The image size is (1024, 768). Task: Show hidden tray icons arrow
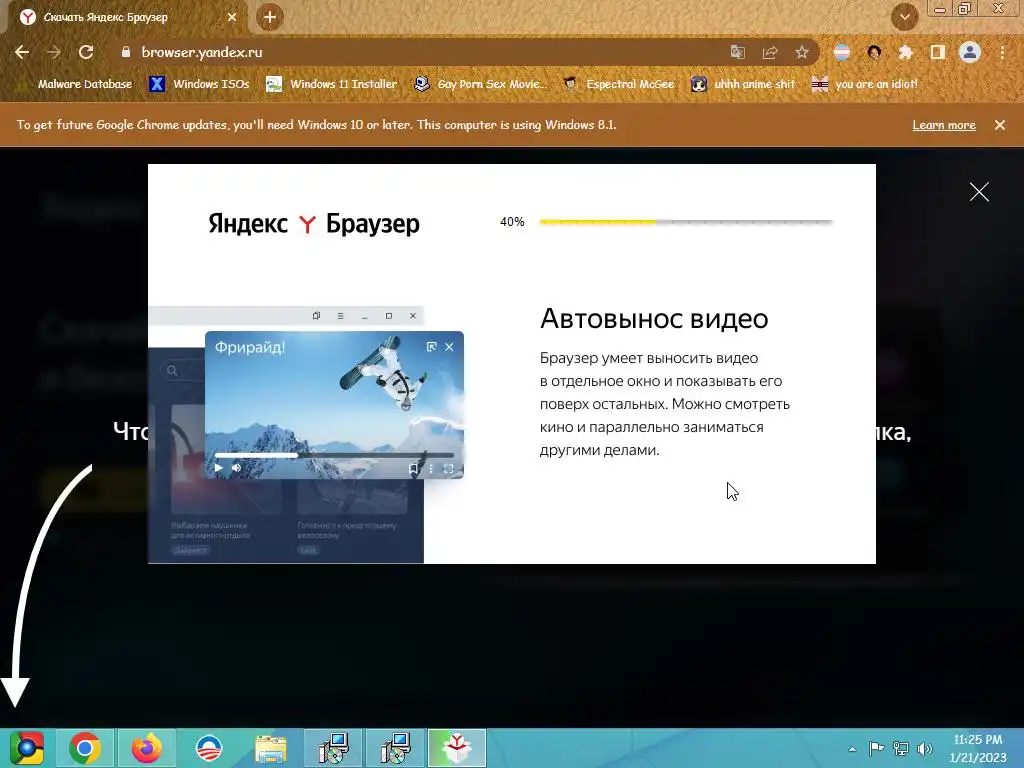pos(852,749)
